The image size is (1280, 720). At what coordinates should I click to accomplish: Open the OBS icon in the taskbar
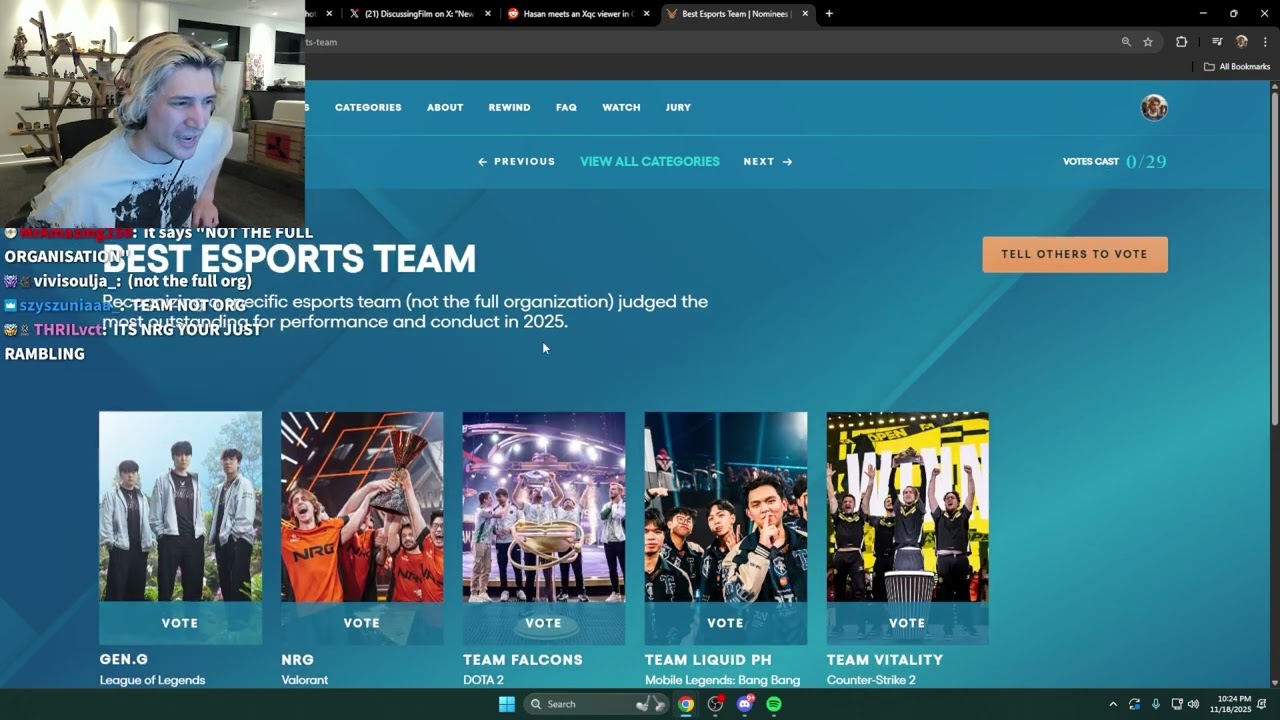pyautogui.click(x=715, y=704)
